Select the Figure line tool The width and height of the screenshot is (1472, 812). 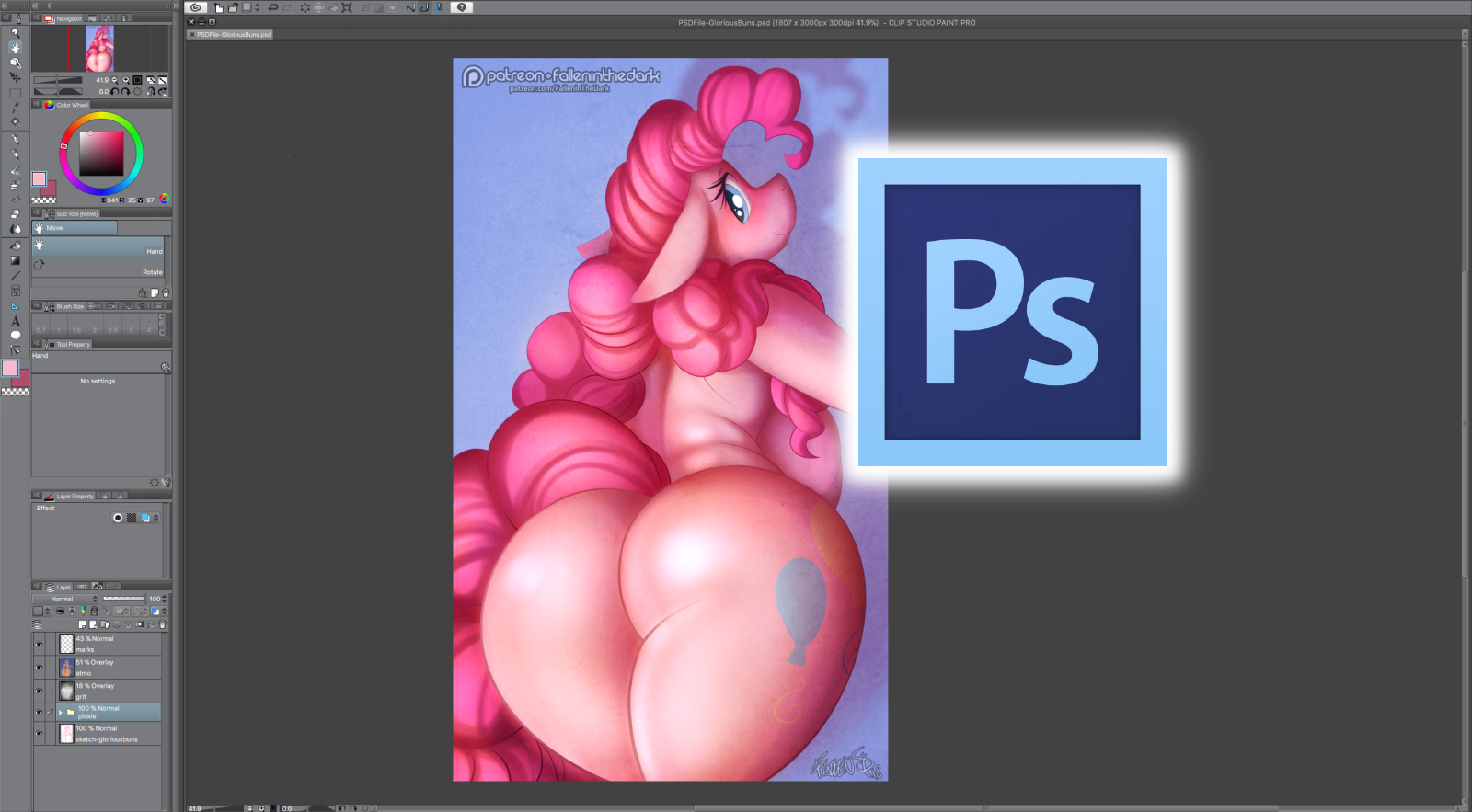[x=15, y=276]
